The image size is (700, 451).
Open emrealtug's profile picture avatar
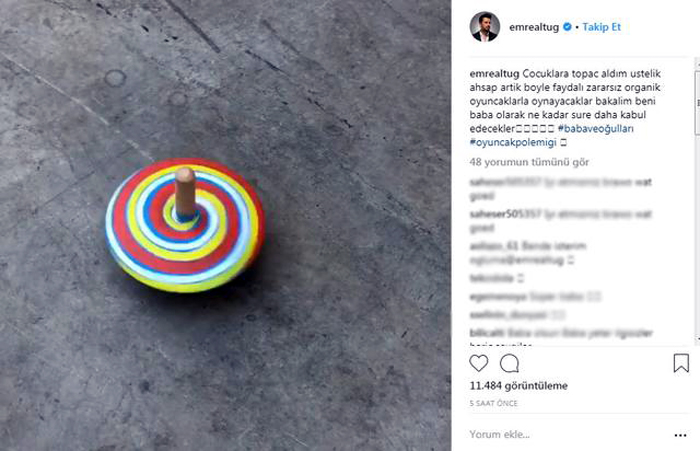[484, 27]
